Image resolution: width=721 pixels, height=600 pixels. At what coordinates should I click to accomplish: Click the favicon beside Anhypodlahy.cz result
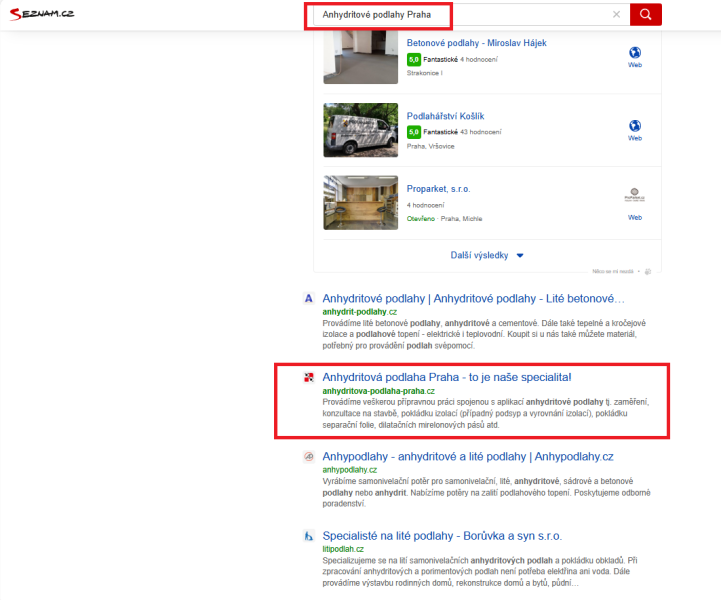point(309,456)
